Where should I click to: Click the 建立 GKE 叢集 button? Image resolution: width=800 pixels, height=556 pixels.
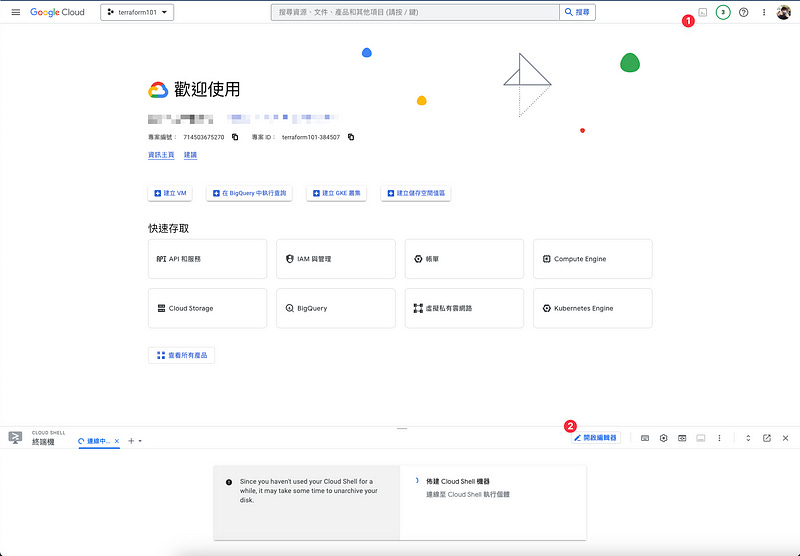336,193
